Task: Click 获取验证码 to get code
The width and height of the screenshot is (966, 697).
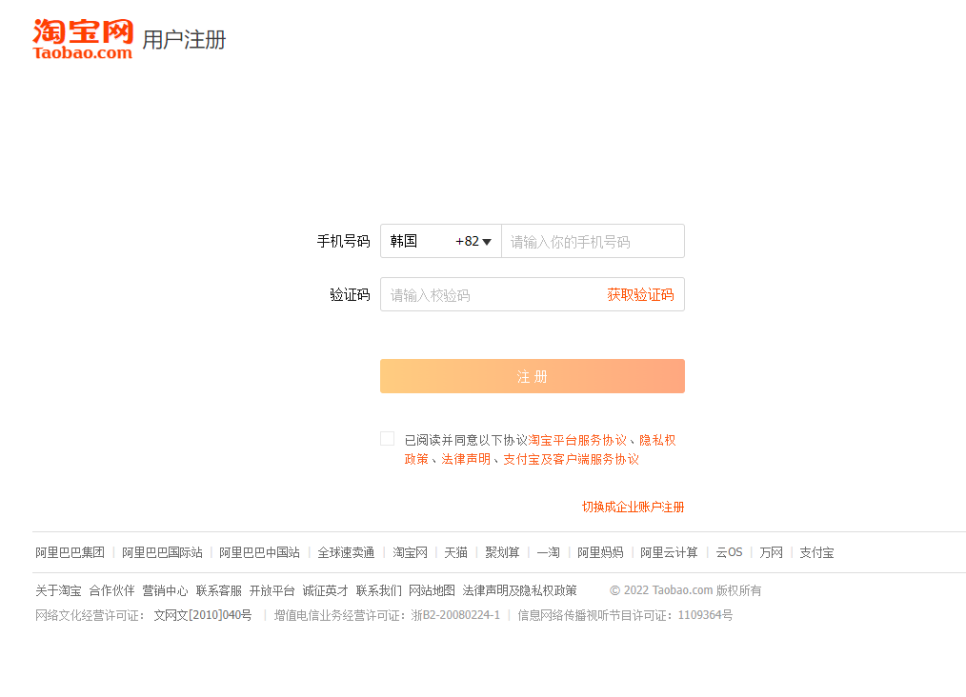Action: tap(641, 295)
